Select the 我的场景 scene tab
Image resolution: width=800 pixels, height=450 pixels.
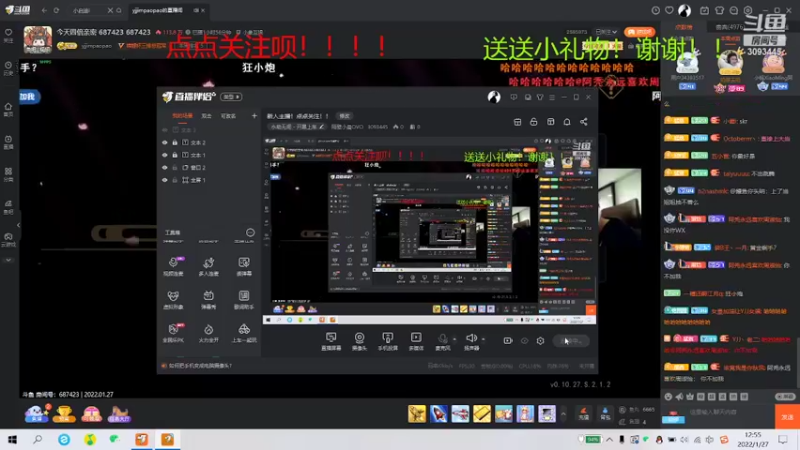pyautogui.click(x=182, y=116)
